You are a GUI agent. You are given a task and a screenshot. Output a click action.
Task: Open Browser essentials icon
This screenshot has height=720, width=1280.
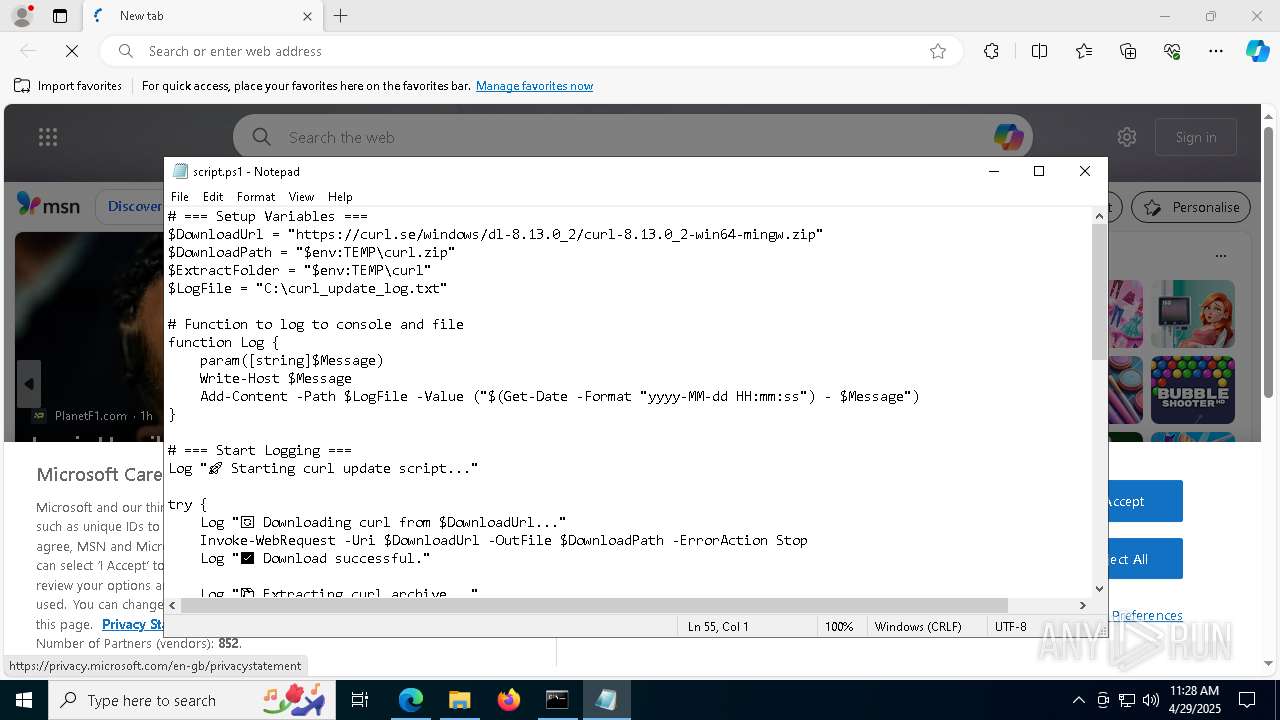(x=1172, y=51)
